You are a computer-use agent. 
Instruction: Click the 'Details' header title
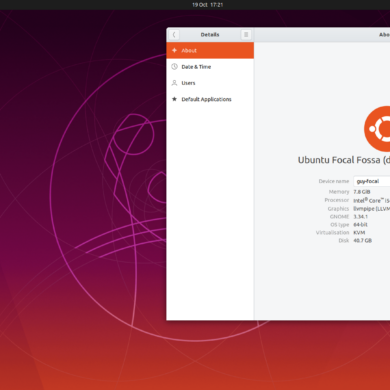[x=210, y=35]
